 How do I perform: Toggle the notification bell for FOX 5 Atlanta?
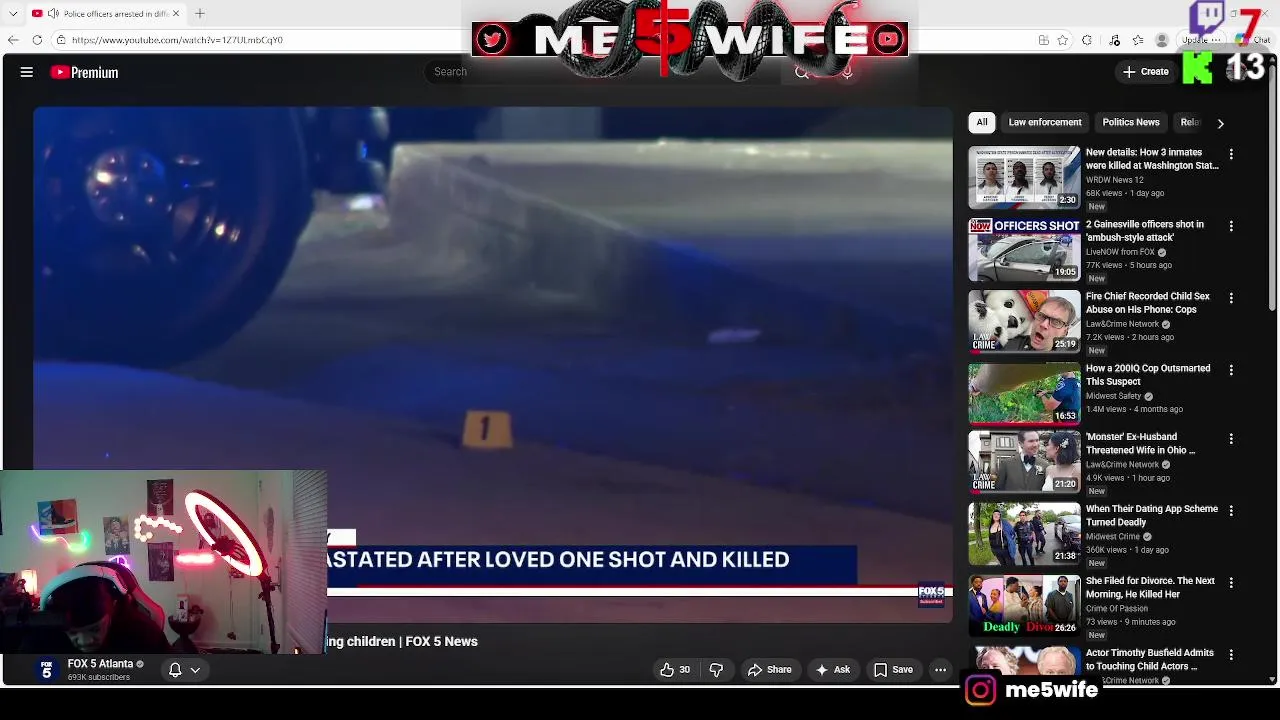point(175,670)
